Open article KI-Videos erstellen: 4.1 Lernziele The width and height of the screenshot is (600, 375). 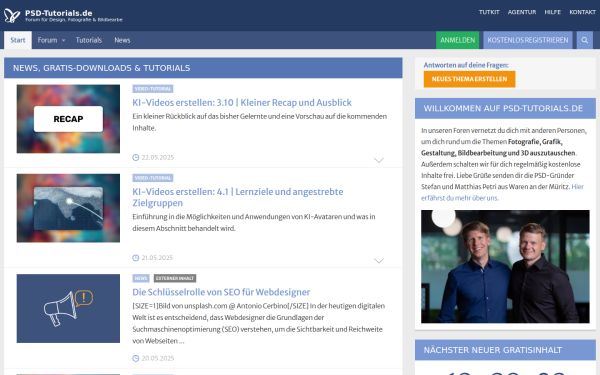[x=238, y=197]
